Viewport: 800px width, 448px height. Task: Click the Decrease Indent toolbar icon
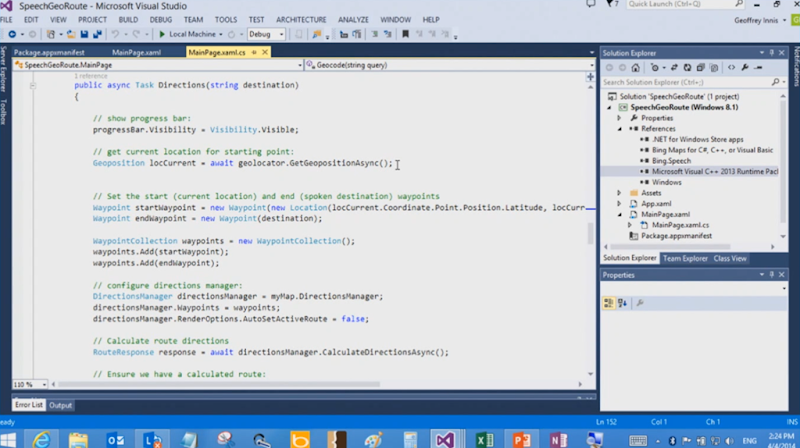(374, 34)
